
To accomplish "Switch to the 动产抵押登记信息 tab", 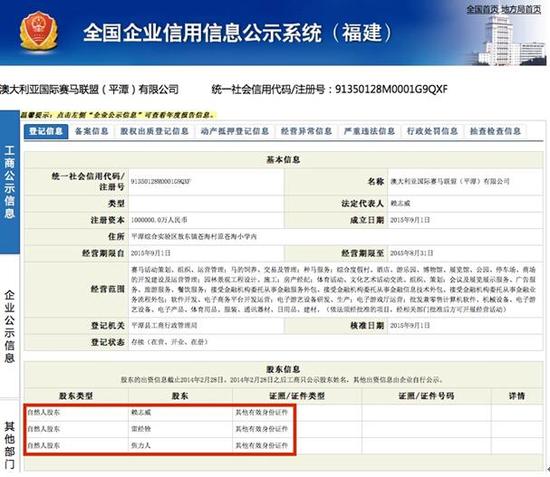I will pyautogui.click(x=235, y=131).
